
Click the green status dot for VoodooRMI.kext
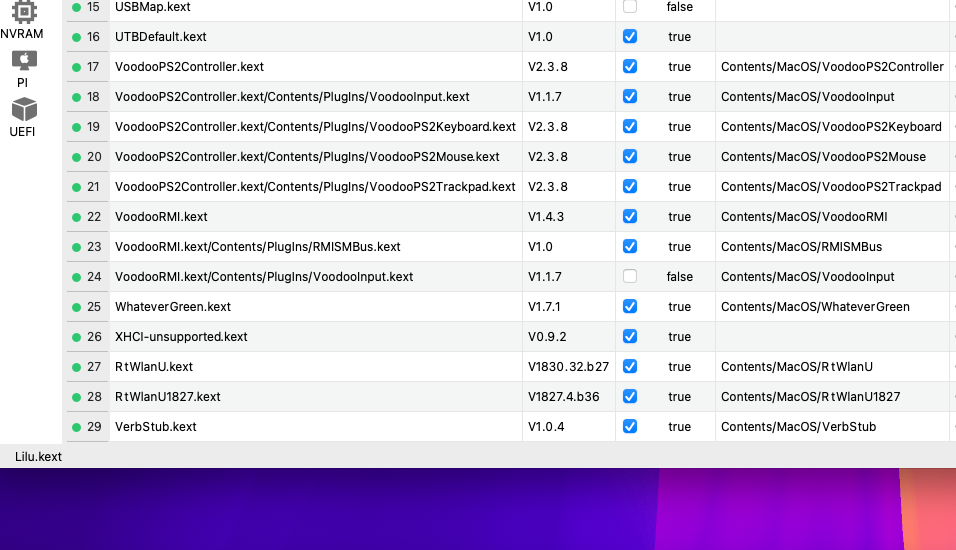[76, 217]
